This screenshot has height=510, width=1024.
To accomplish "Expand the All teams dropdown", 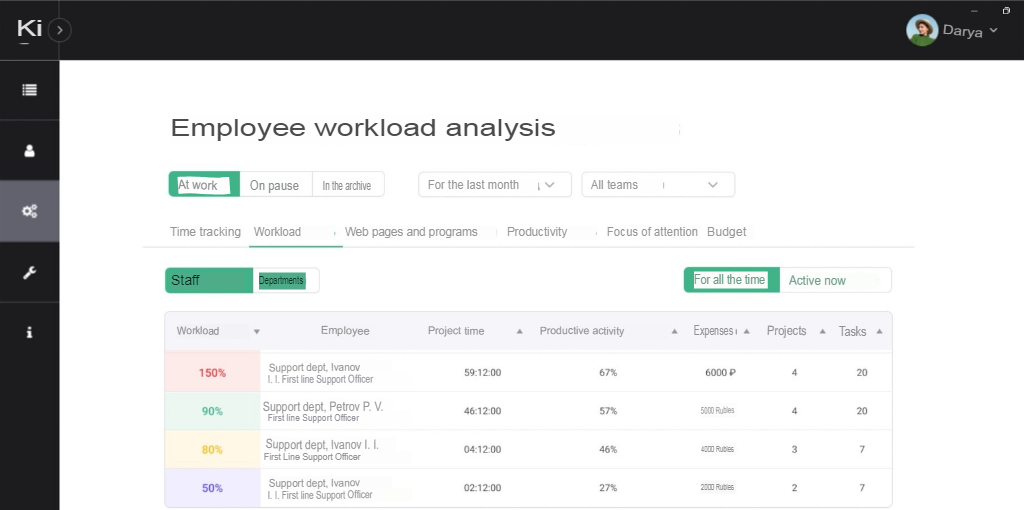I will 657,185.
